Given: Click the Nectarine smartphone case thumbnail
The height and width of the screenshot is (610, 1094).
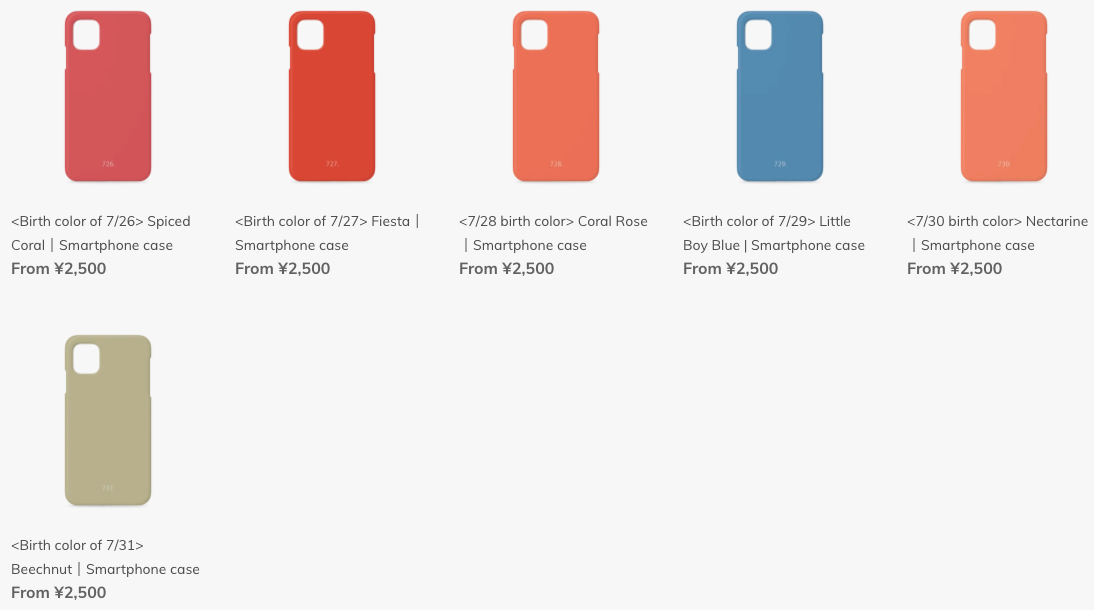Looking at the screenshot, I should 1004,97.
